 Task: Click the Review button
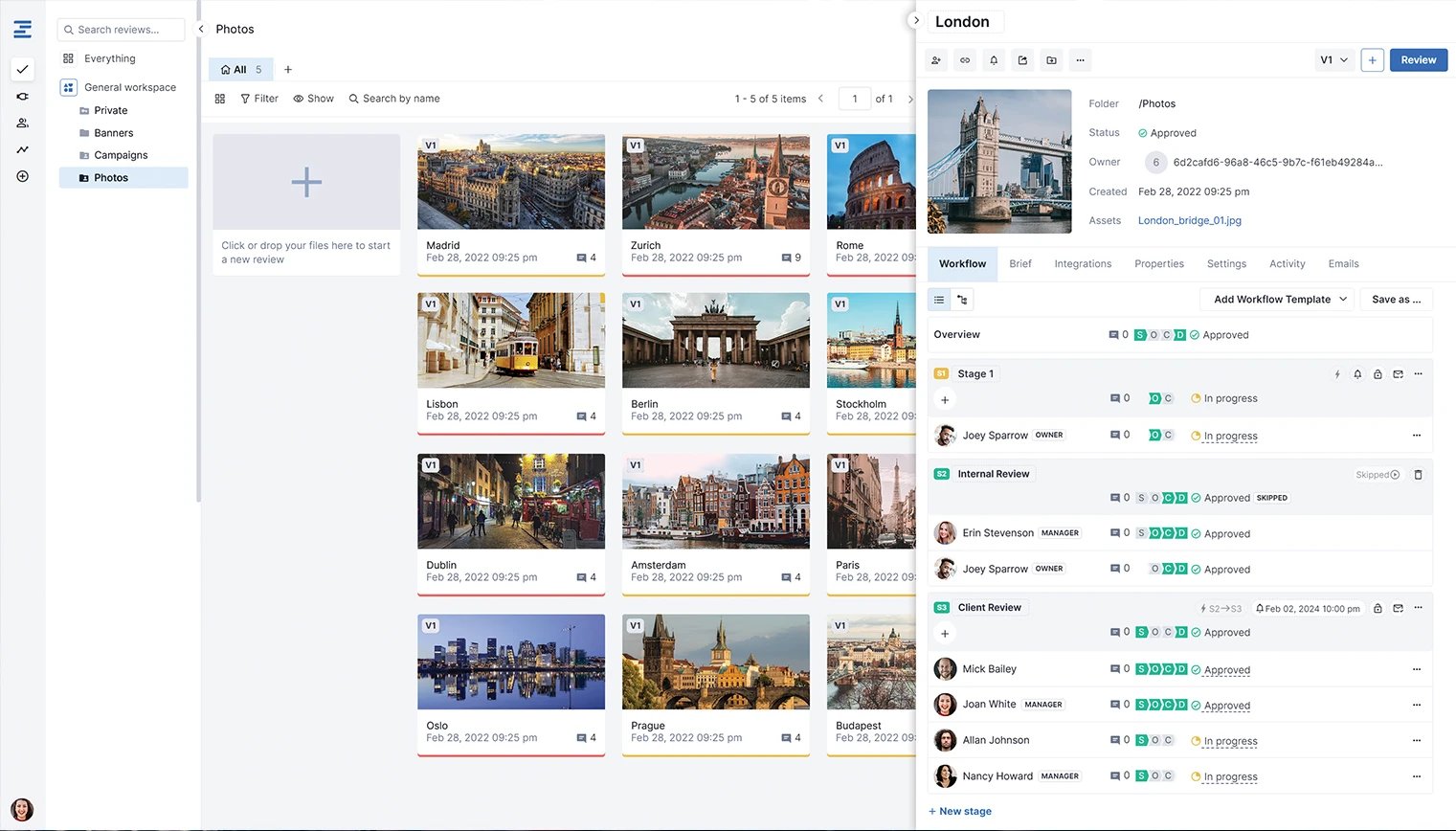pyautogui.click(x=1418, y=59)
